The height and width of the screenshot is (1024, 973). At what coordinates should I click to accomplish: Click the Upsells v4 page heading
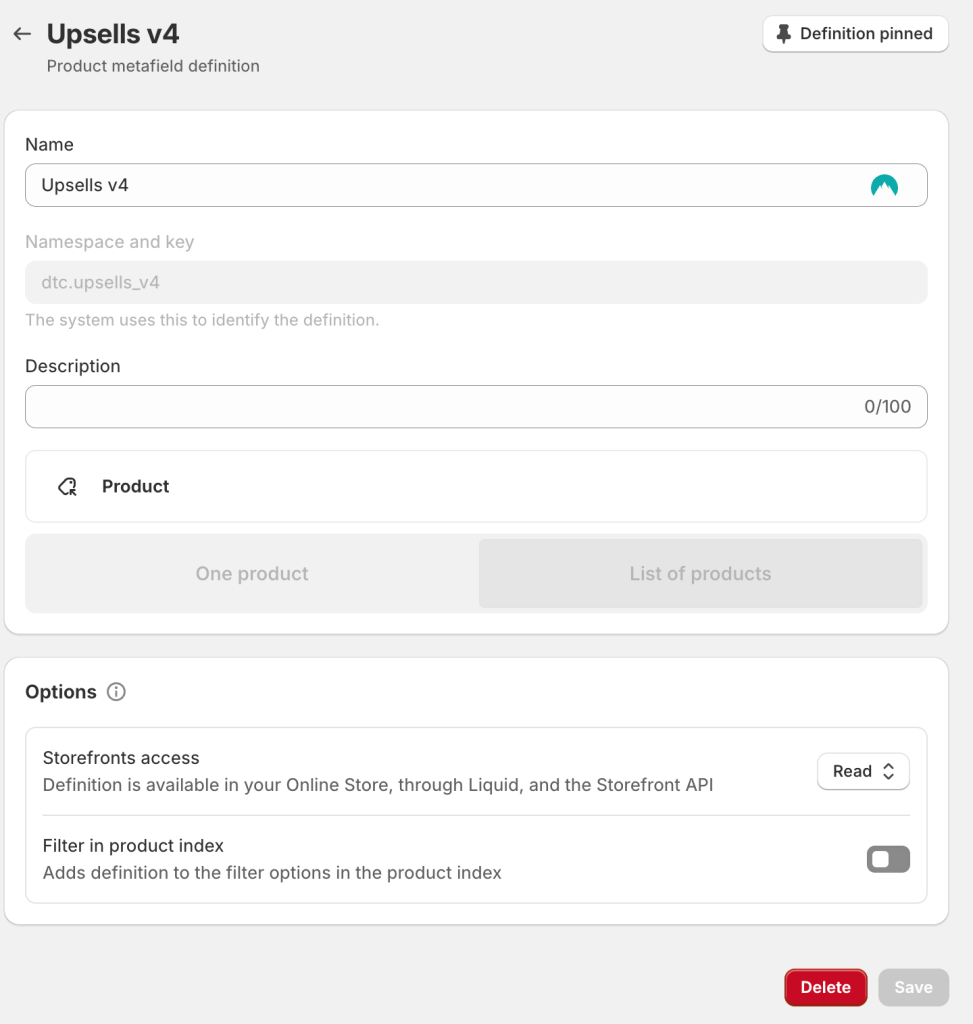[x=113, y=34]
